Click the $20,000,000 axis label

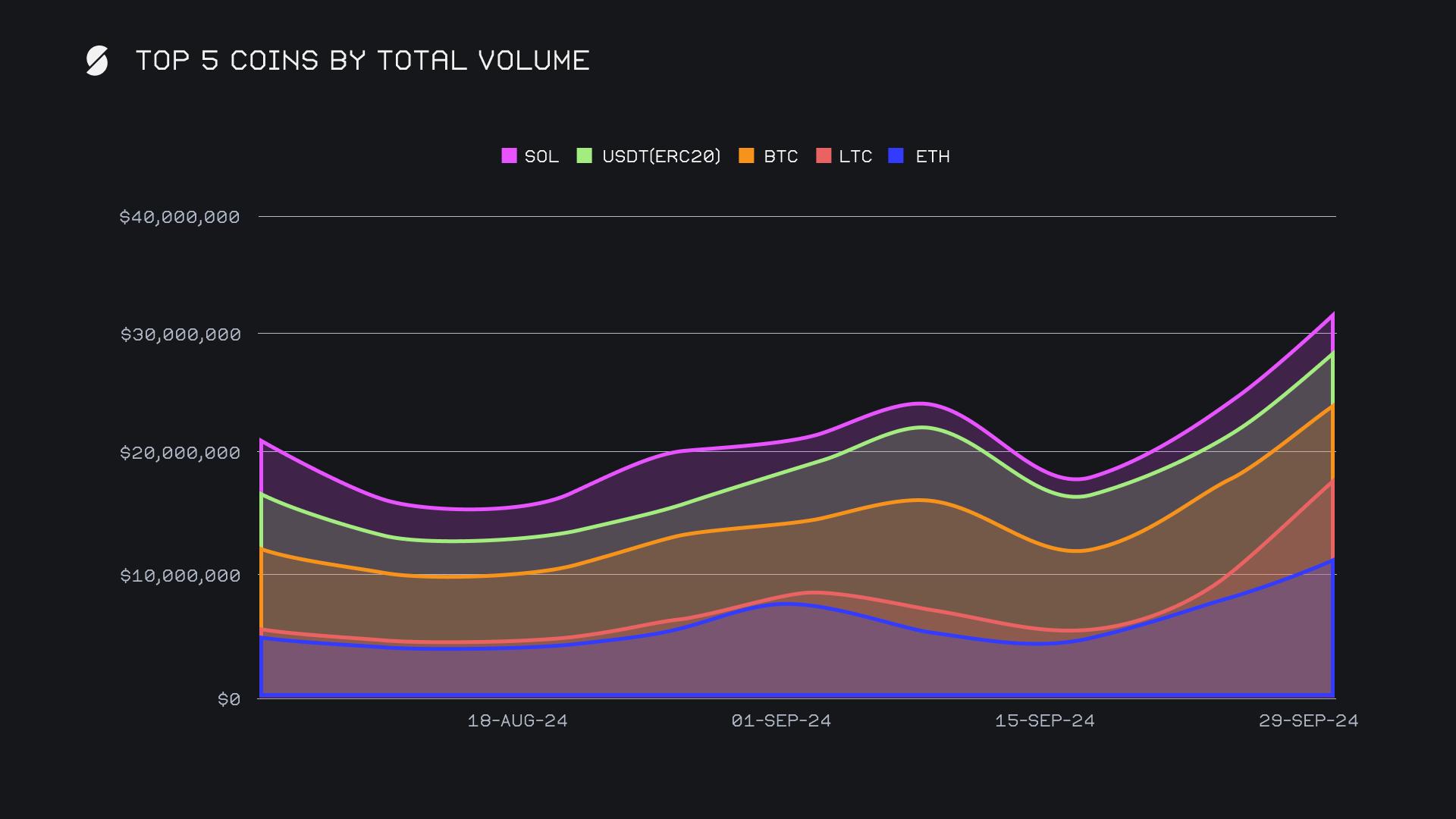[x=180, y=453]
